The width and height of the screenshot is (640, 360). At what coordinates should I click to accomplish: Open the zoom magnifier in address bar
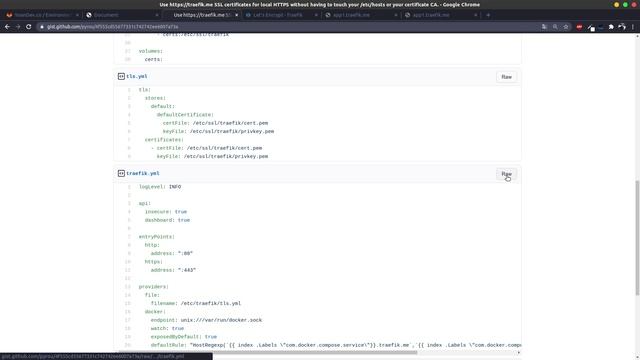point(555,27)
